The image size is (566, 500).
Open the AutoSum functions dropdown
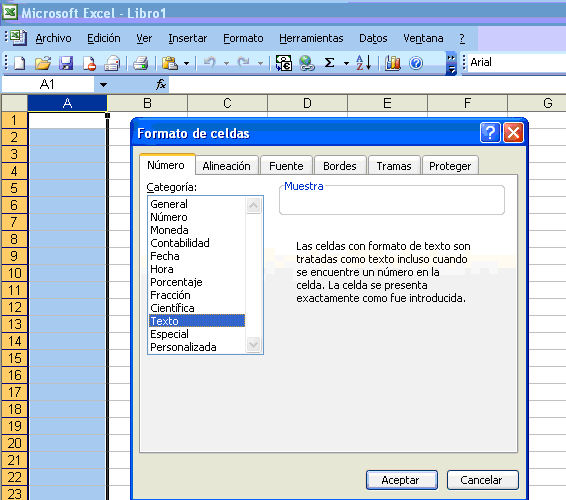tap(346, 64)
